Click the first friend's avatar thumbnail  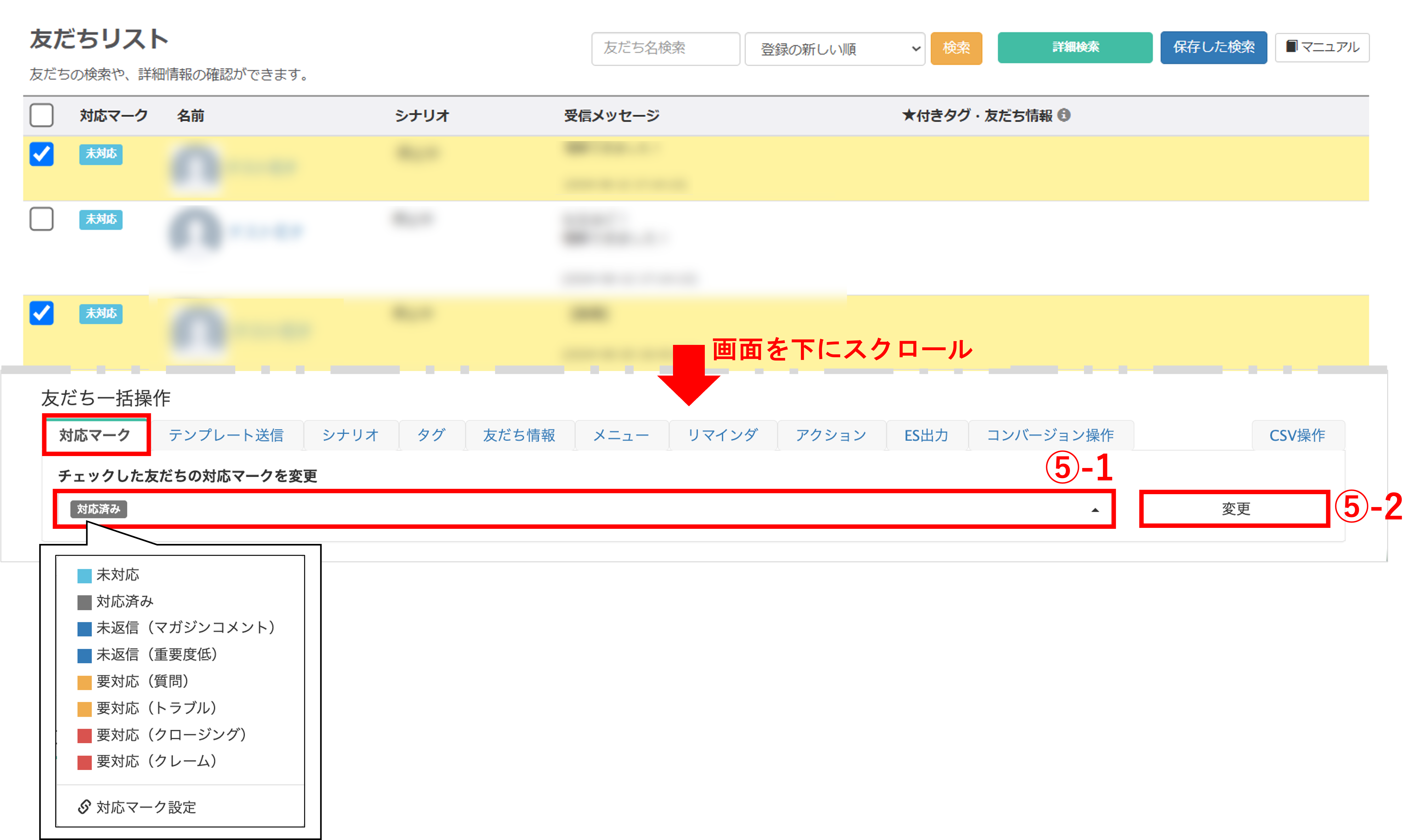tap(195, 167)
